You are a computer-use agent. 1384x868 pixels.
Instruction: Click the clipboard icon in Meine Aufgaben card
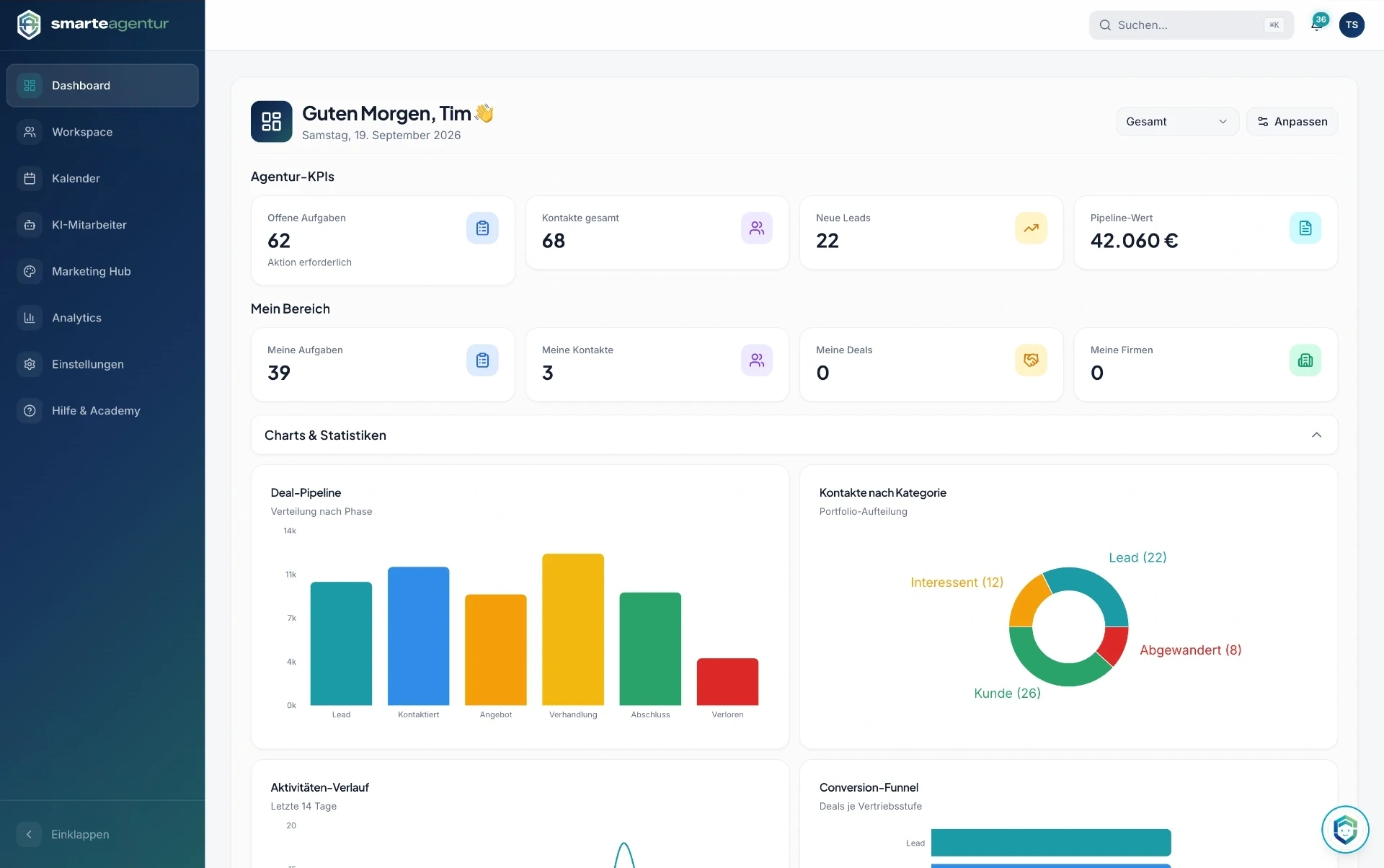482,360
